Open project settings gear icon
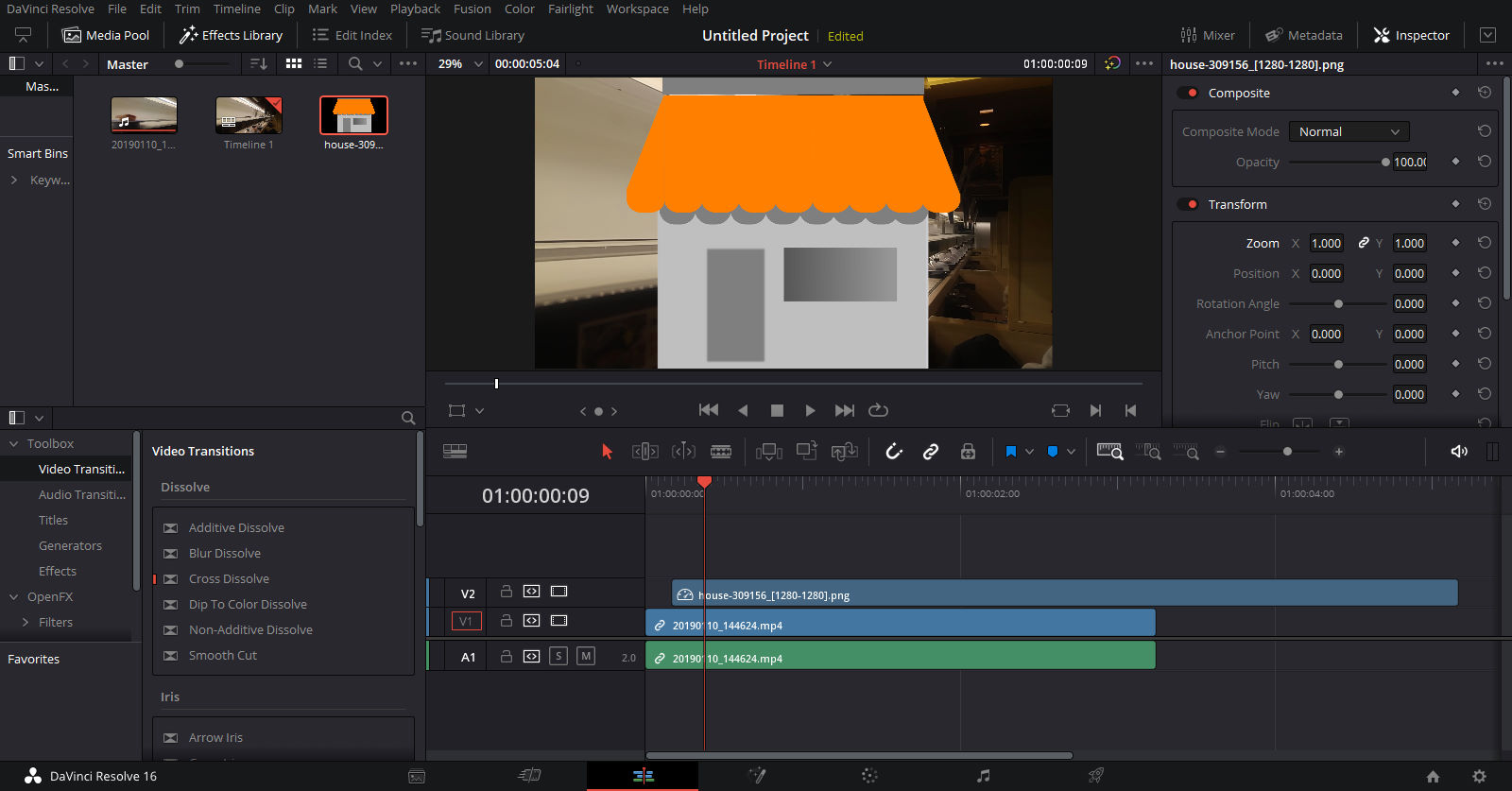The height and width of the screenshot is (791, 1512). point(1479,776)
